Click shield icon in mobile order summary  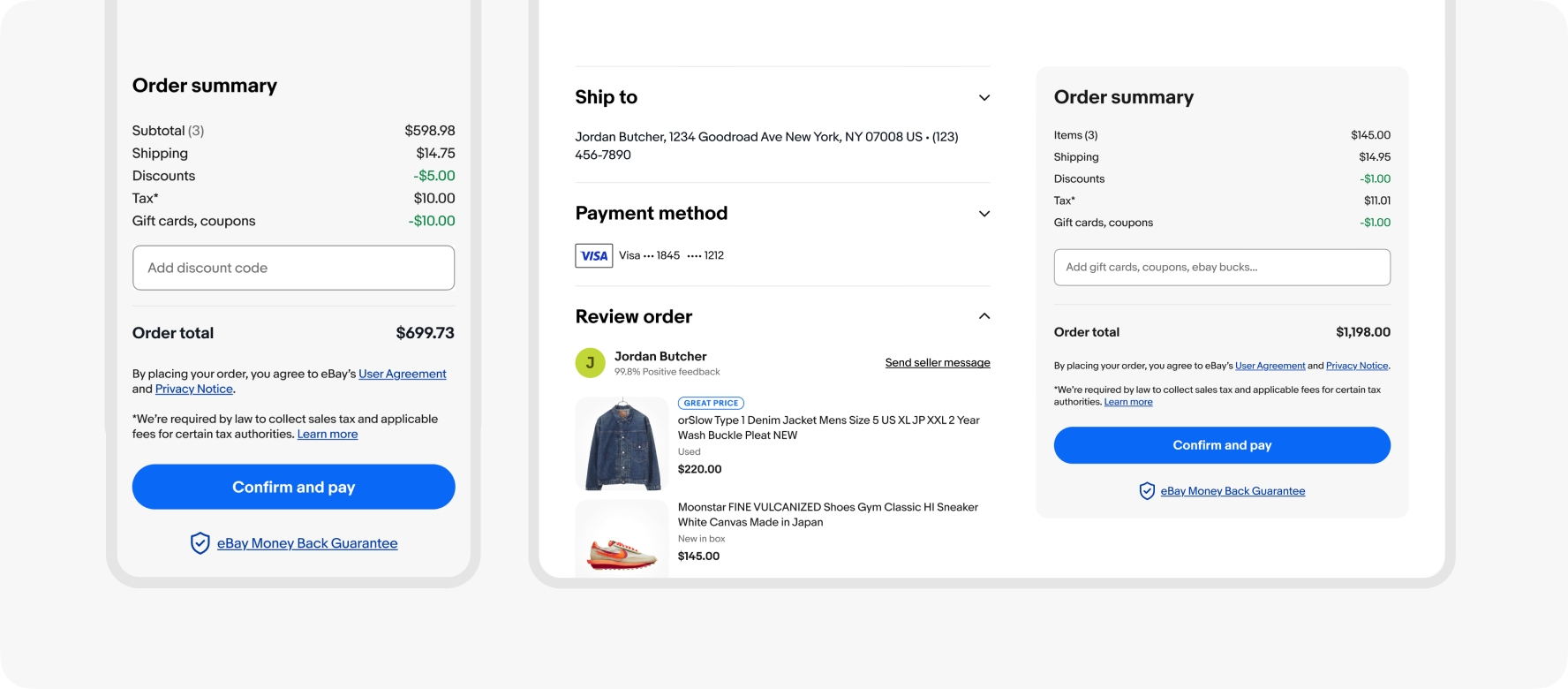coord(200,543)
